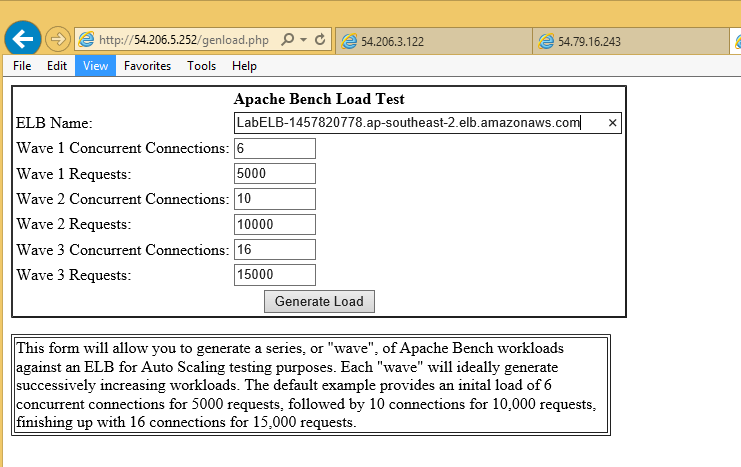Focus the Wave 2 Concurrent Connections field

point(275,199)
